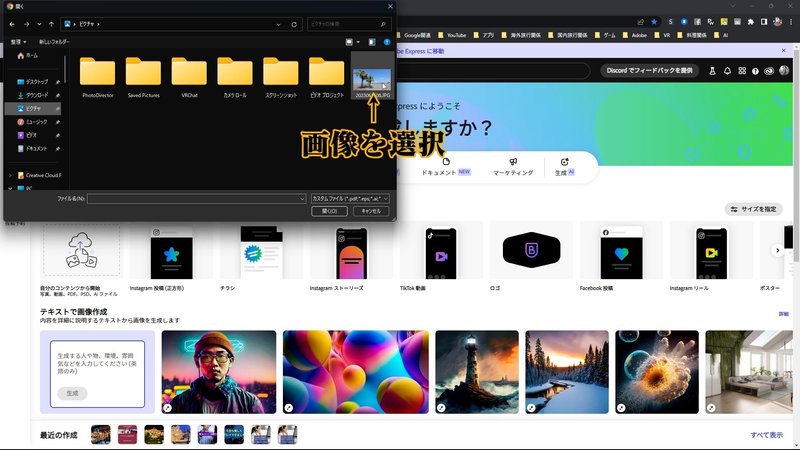Viewport: 800px width, 450px height.
Task: Expand the Creative Cloud Files tree node
Action: click(x=10, y=175)
